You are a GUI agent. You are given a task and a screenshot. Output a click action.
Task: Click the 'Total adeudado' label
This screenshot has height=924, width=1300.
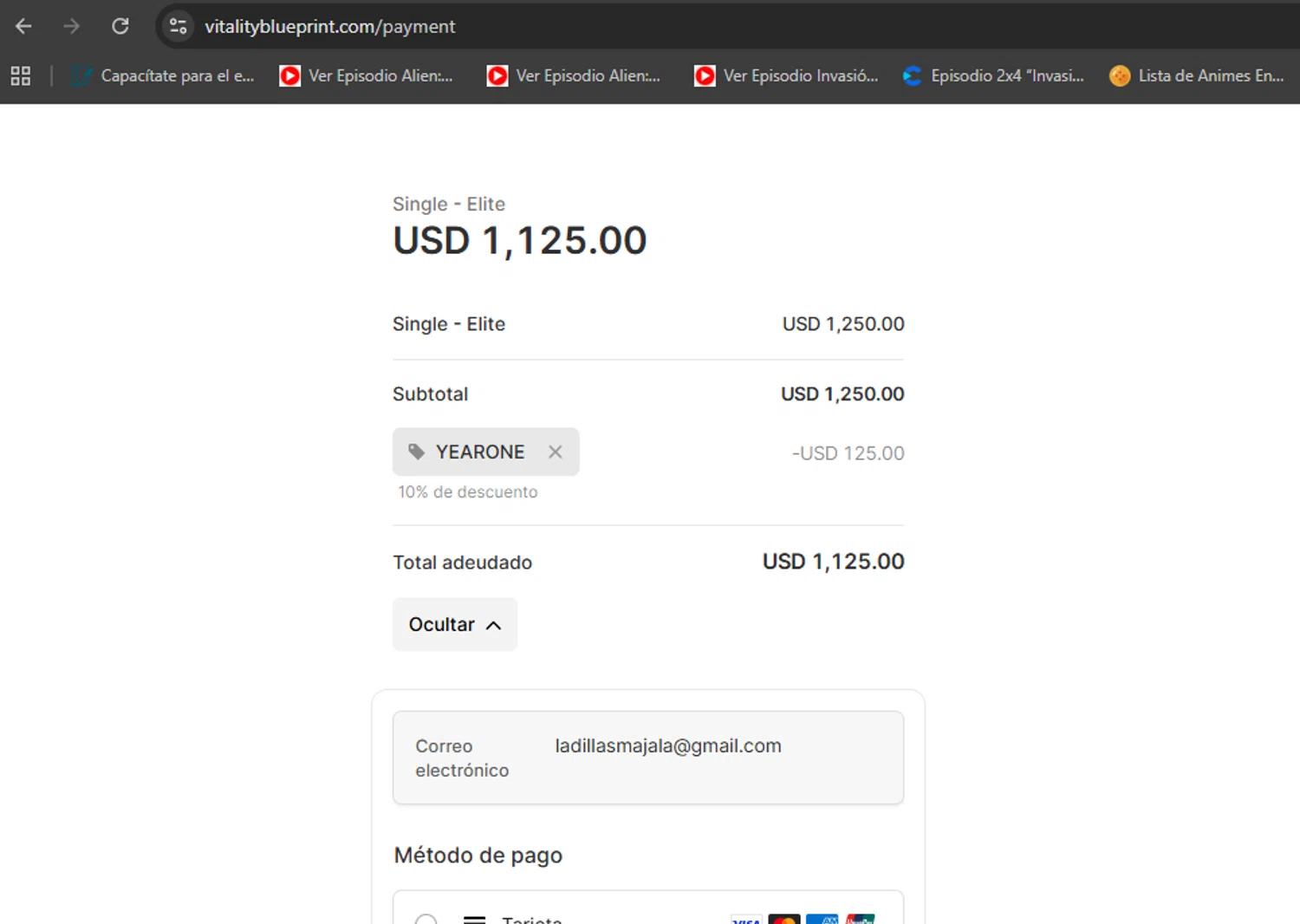[x=463, y=563]
